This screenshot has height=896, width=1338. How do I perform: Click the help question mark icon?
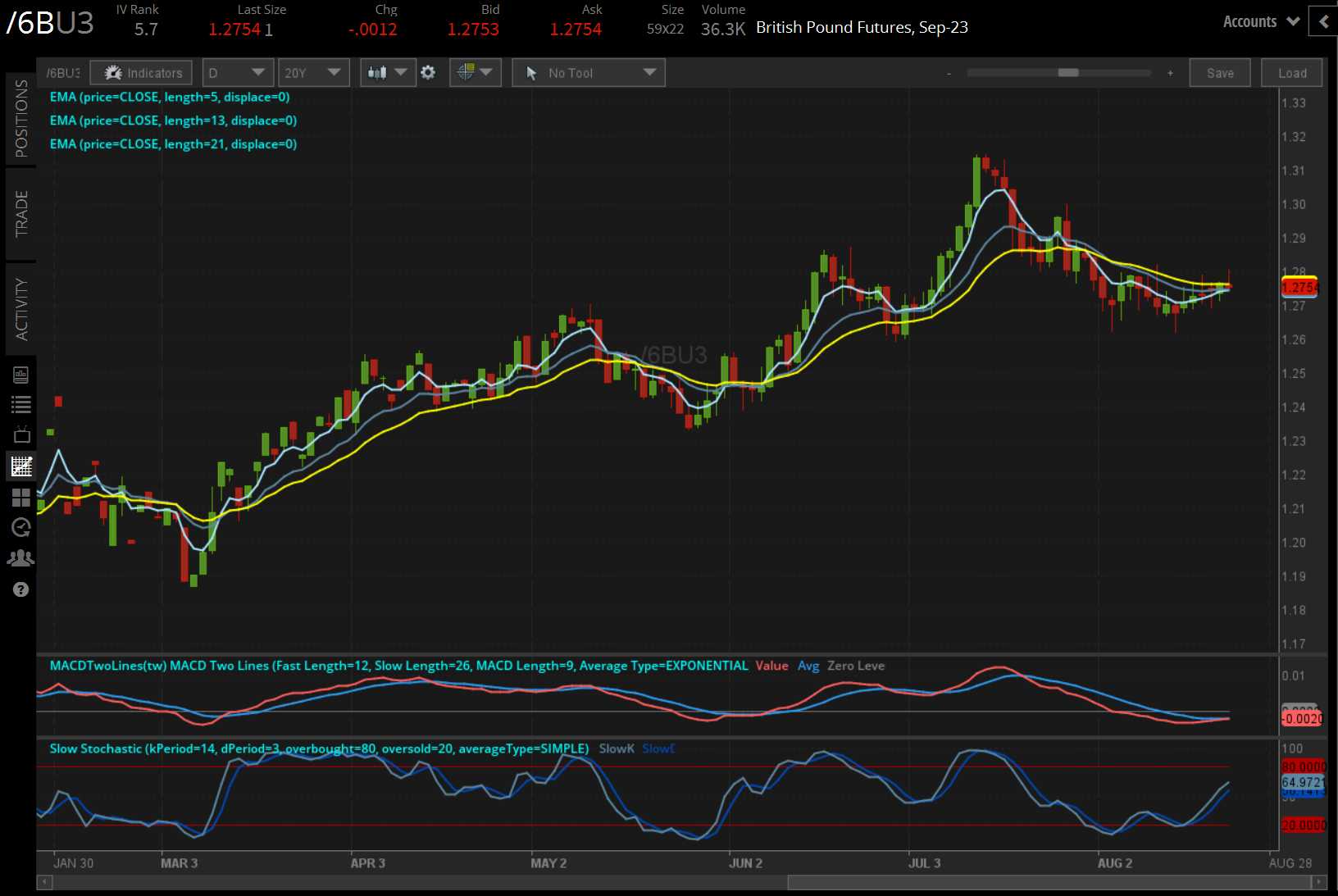(x=21, y=589)
